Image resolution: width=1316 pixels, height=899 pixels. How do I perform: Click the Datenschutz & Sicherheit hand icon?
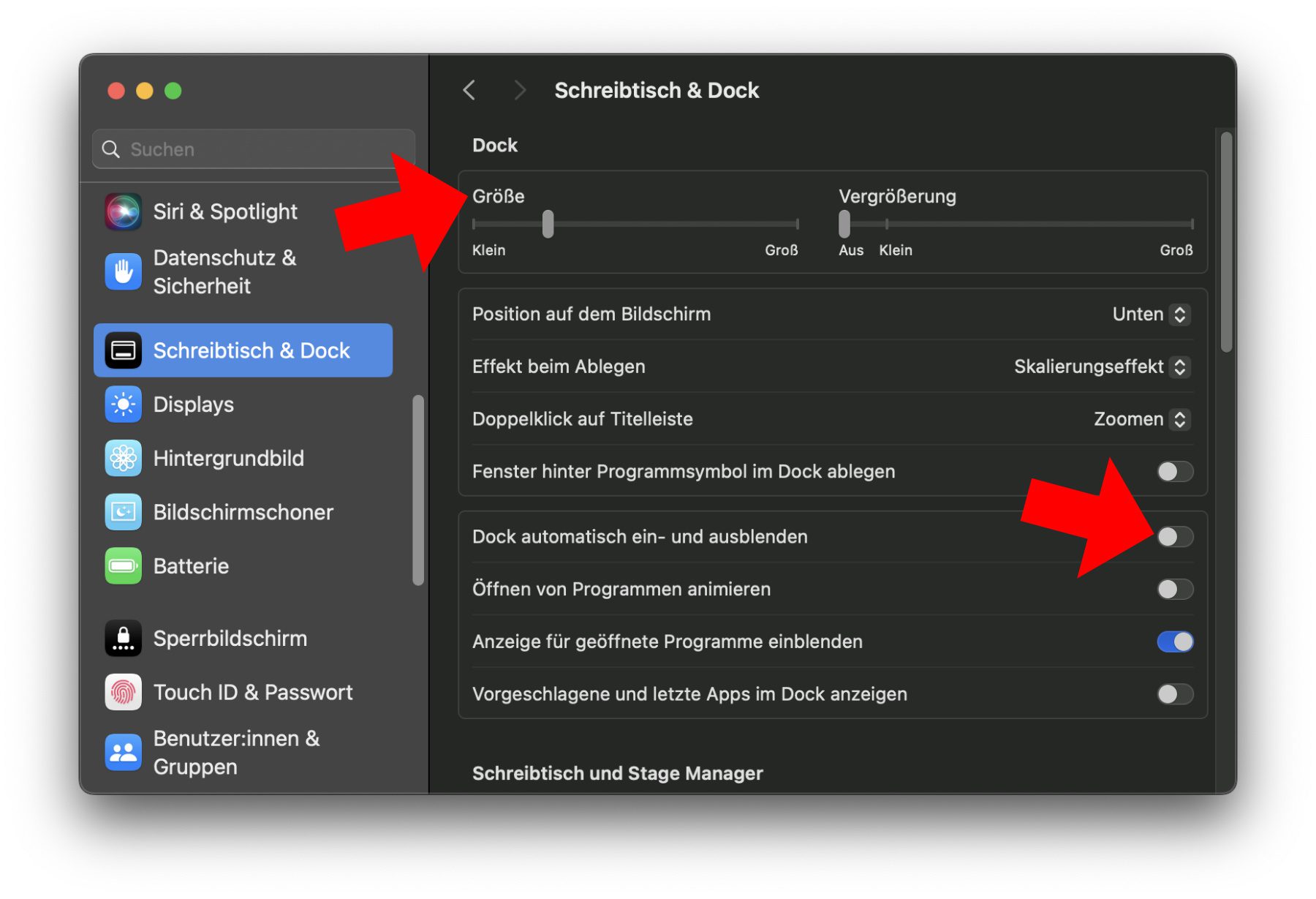123,271
